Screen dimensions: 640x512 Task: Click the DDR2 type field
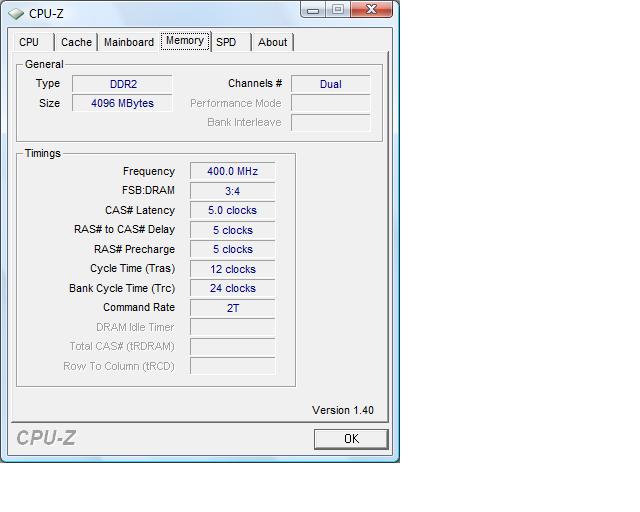pos(122,84)
